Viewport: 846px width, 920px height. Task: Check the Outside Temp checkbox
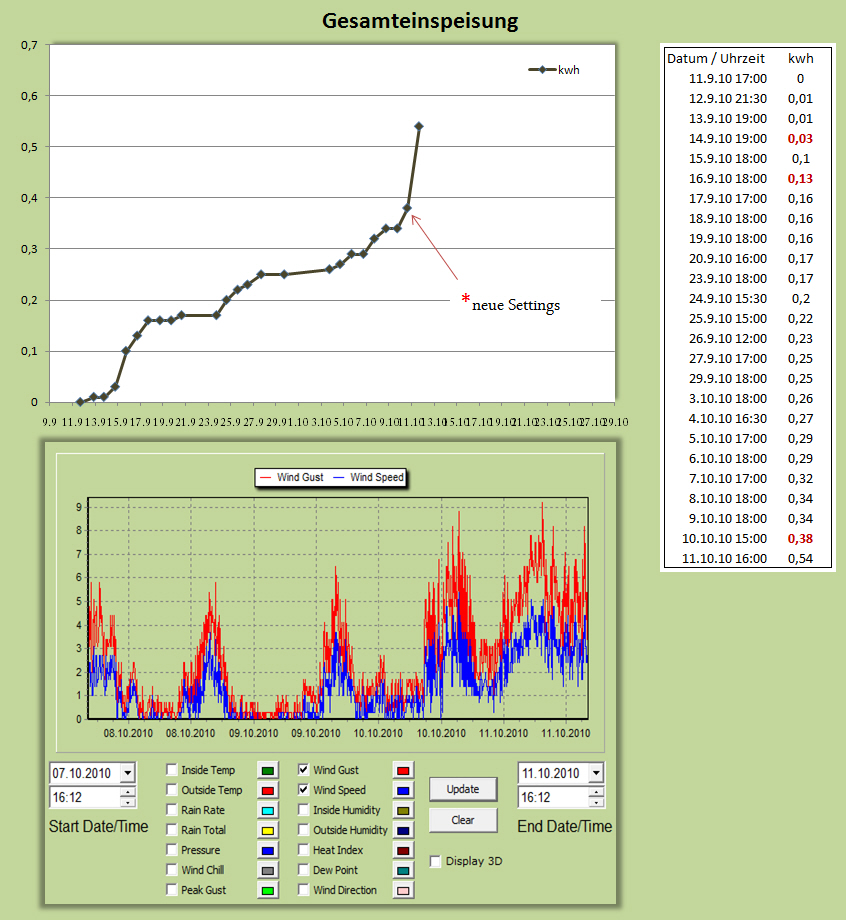[172, 790]
